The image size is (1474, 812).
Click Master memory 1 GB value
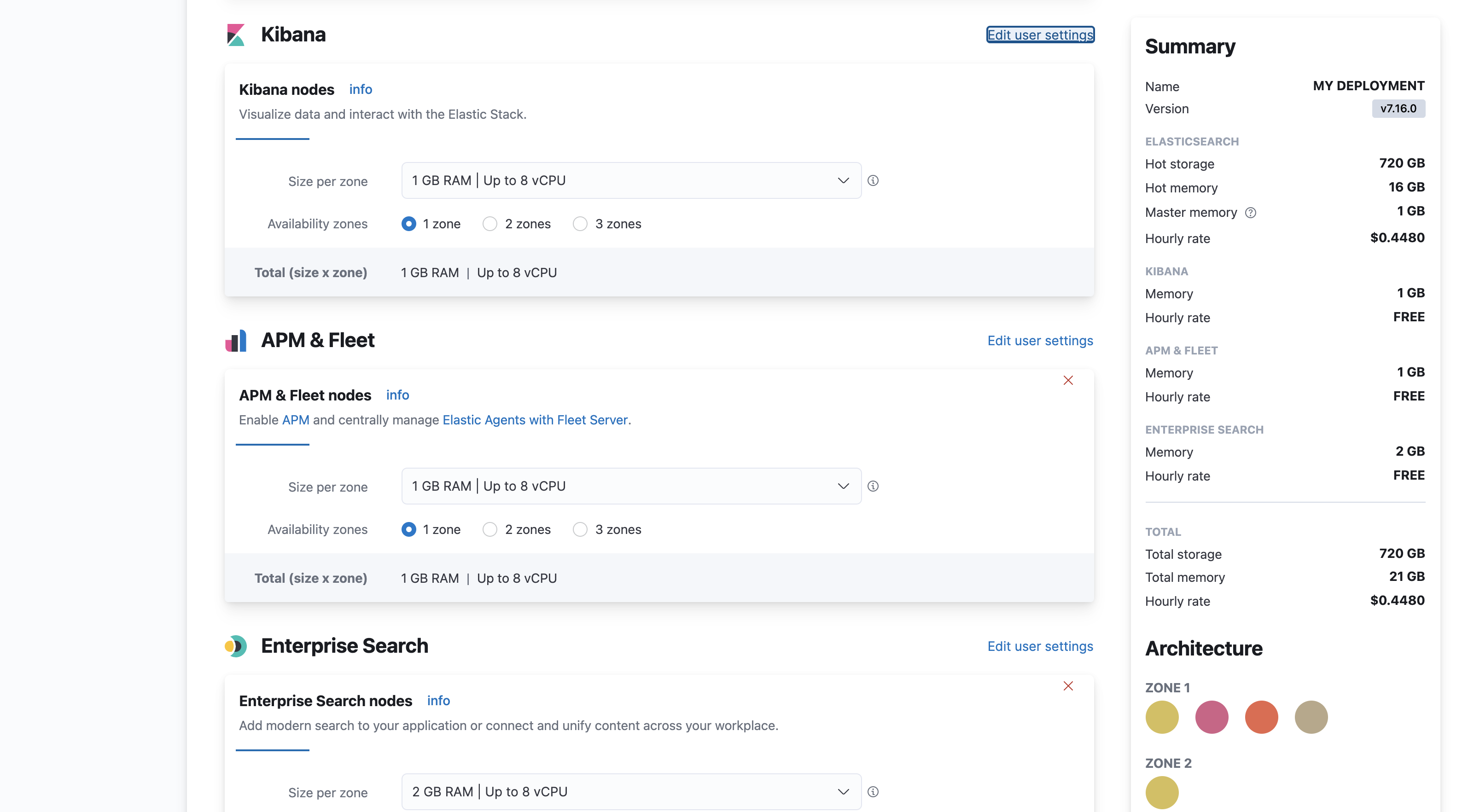point(1410,211)
